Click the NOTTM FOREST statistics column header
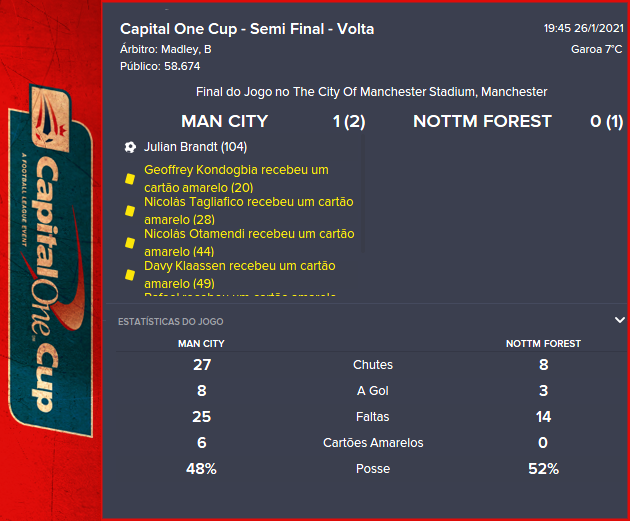630x521 pixels. [543, 343]
